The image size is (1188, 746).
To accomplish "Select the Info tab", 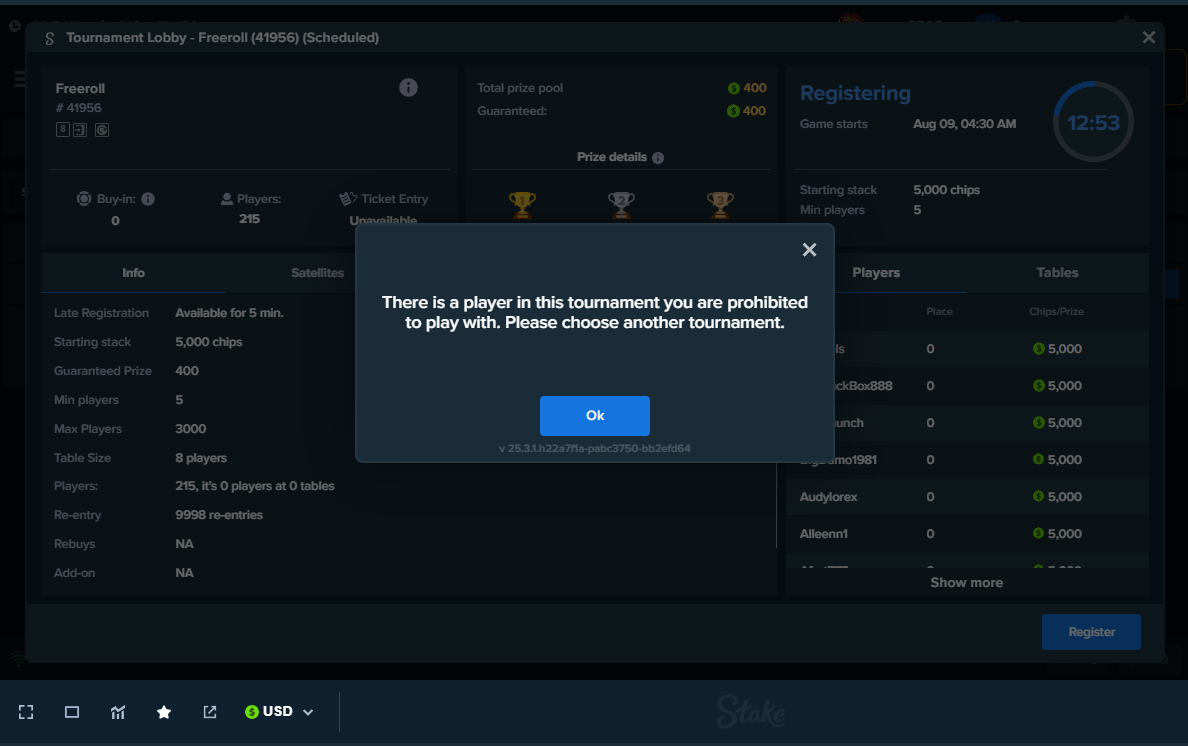I will pos(133,273).
